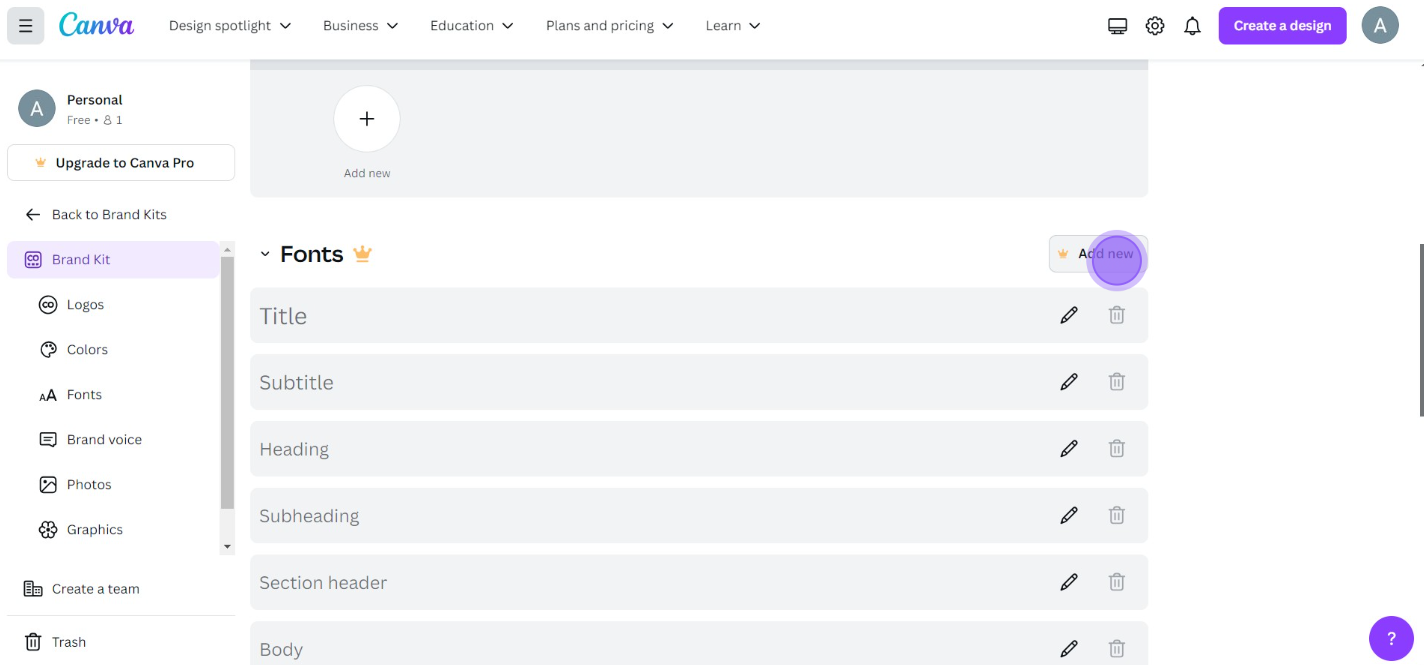
Task: Open the settings gear icon
Action: 1155,26
